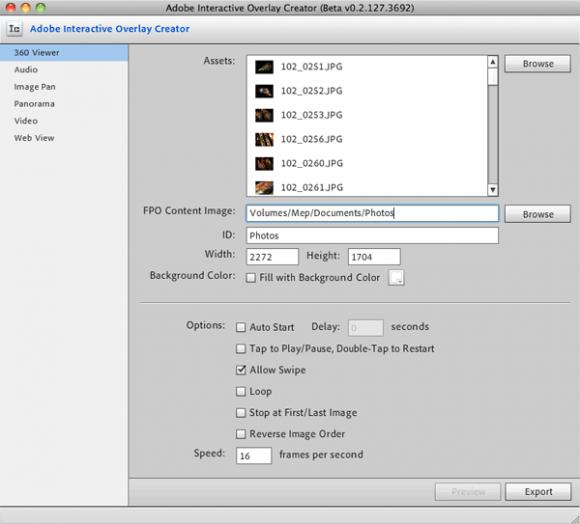Click the assets list scrollbar thumb
The image size is (580, 524).
493,77
